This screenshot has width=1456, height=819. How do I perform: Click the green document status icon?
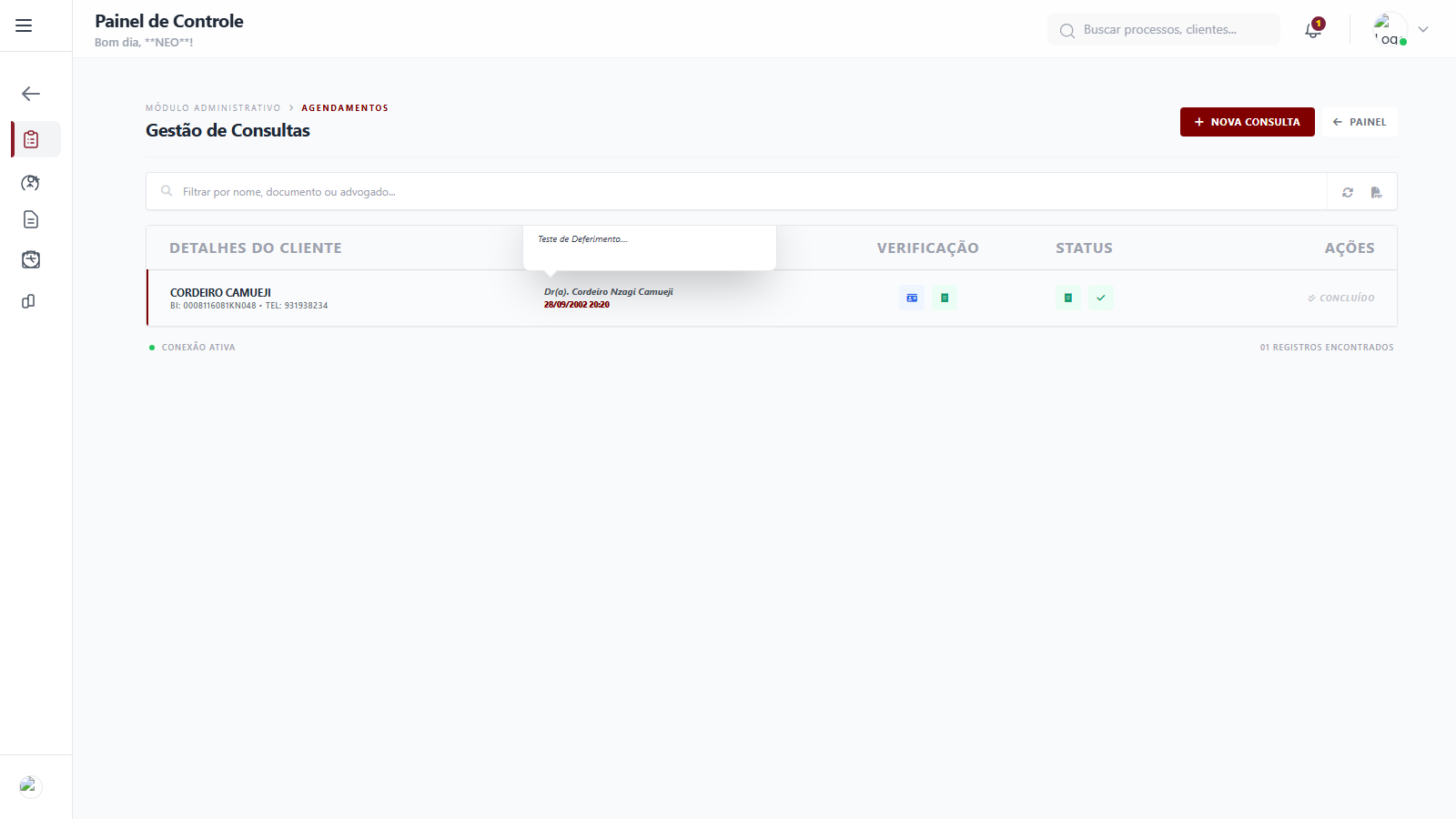[x=1068, y=298]
